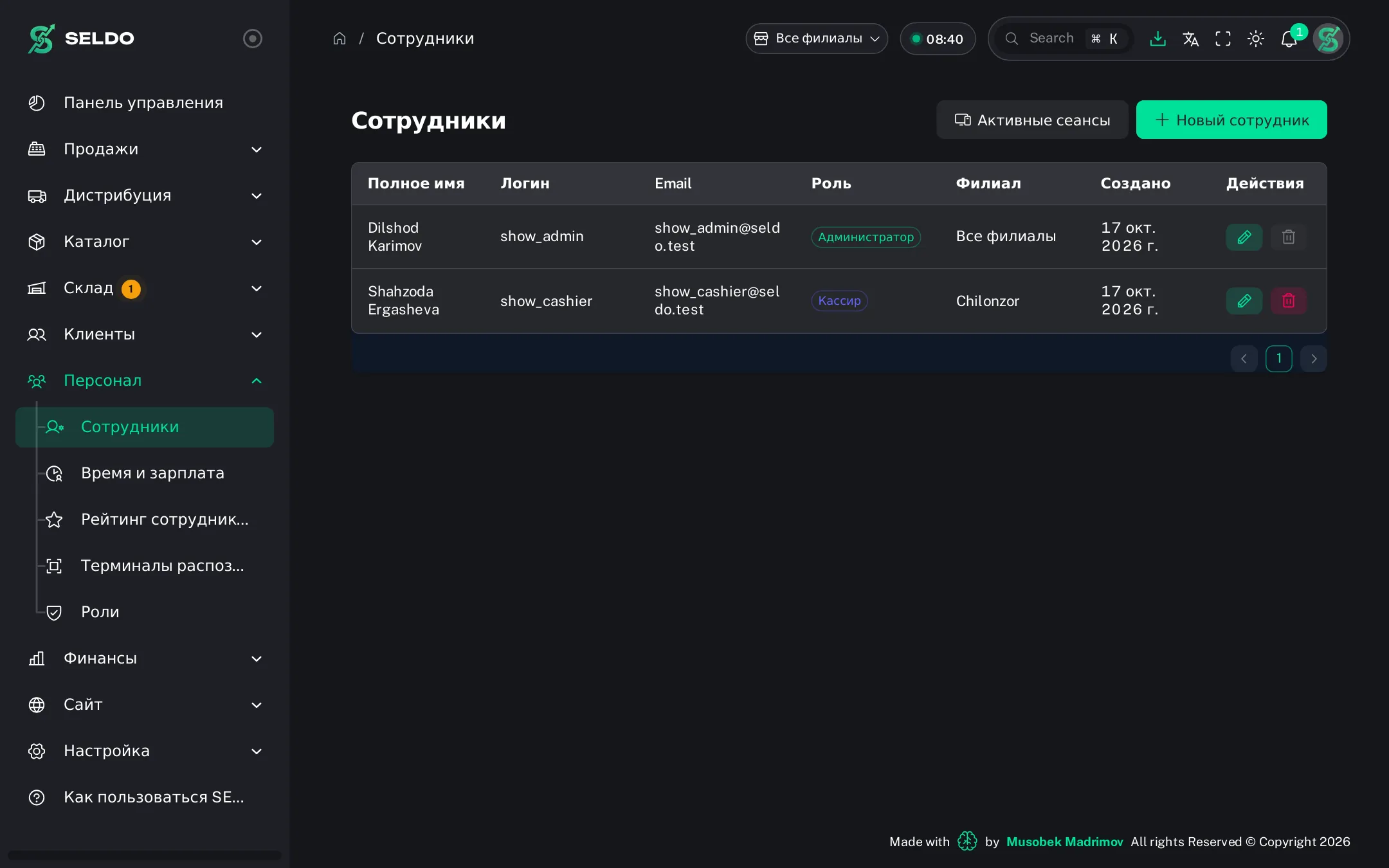Expand the Склад menu
Screen dimensions: 1389x868
pyautogui.click(x=145, y=288)
